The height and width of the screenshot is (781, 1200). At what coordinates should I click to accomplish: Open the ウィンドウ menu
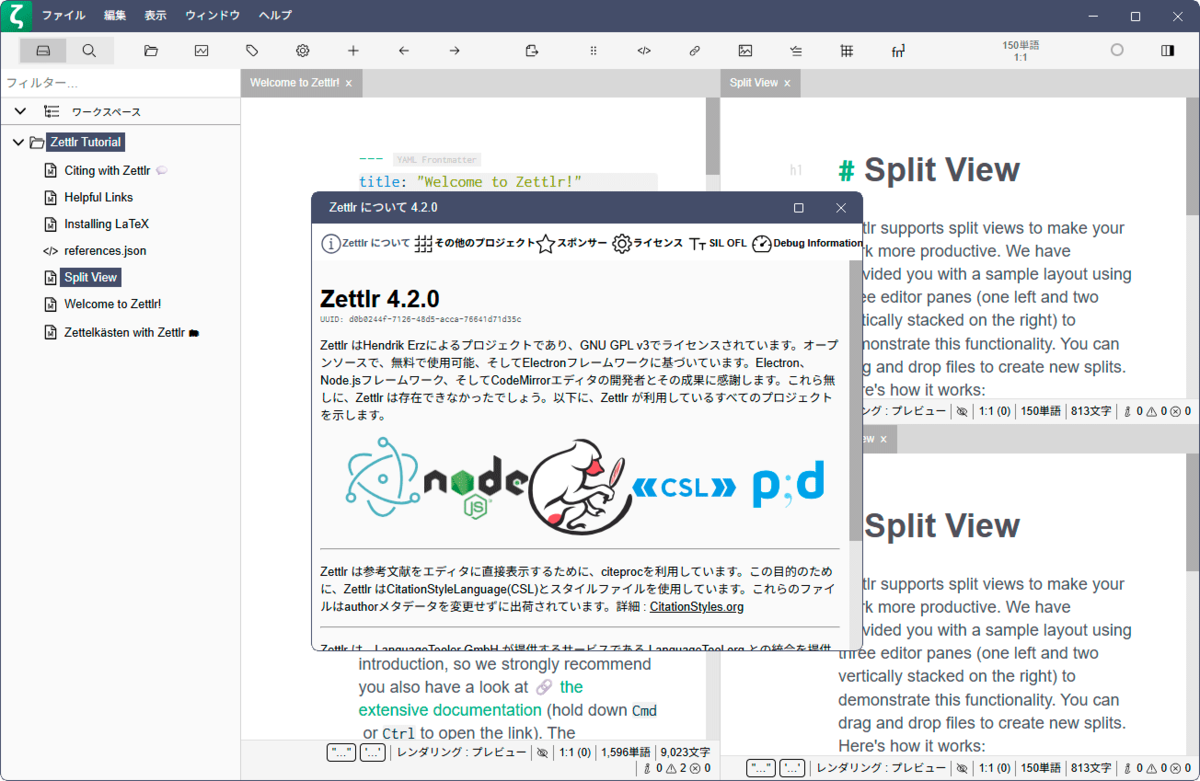pos(212,16)
